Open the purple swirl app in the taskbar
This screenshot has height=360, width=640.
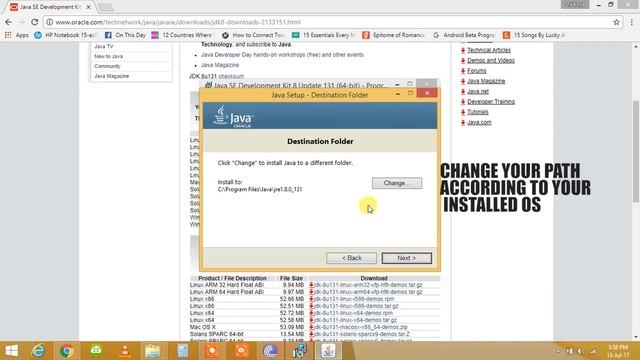270,351
